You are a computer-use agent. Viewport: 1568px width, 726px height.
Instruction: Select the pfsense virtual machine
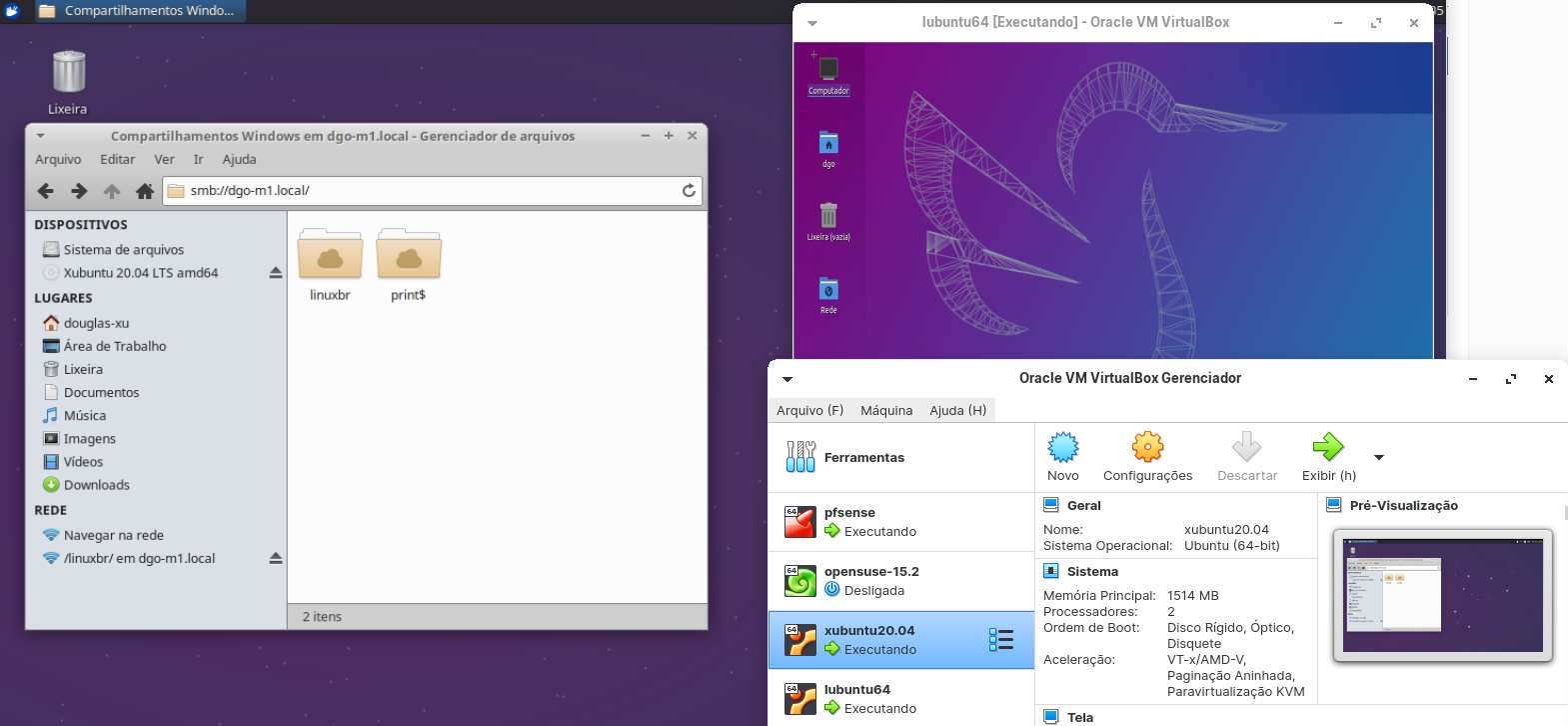[x=901, y=522]
